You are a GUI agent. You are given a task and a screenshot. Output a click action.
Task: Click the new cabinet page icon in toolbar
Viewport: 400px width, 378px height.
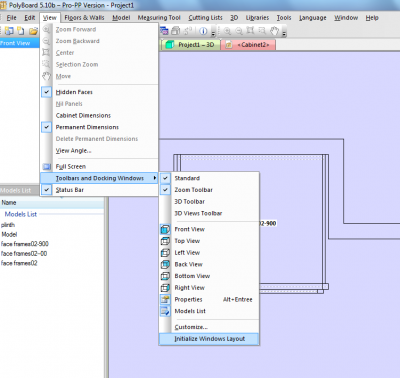tap(21, 31)
